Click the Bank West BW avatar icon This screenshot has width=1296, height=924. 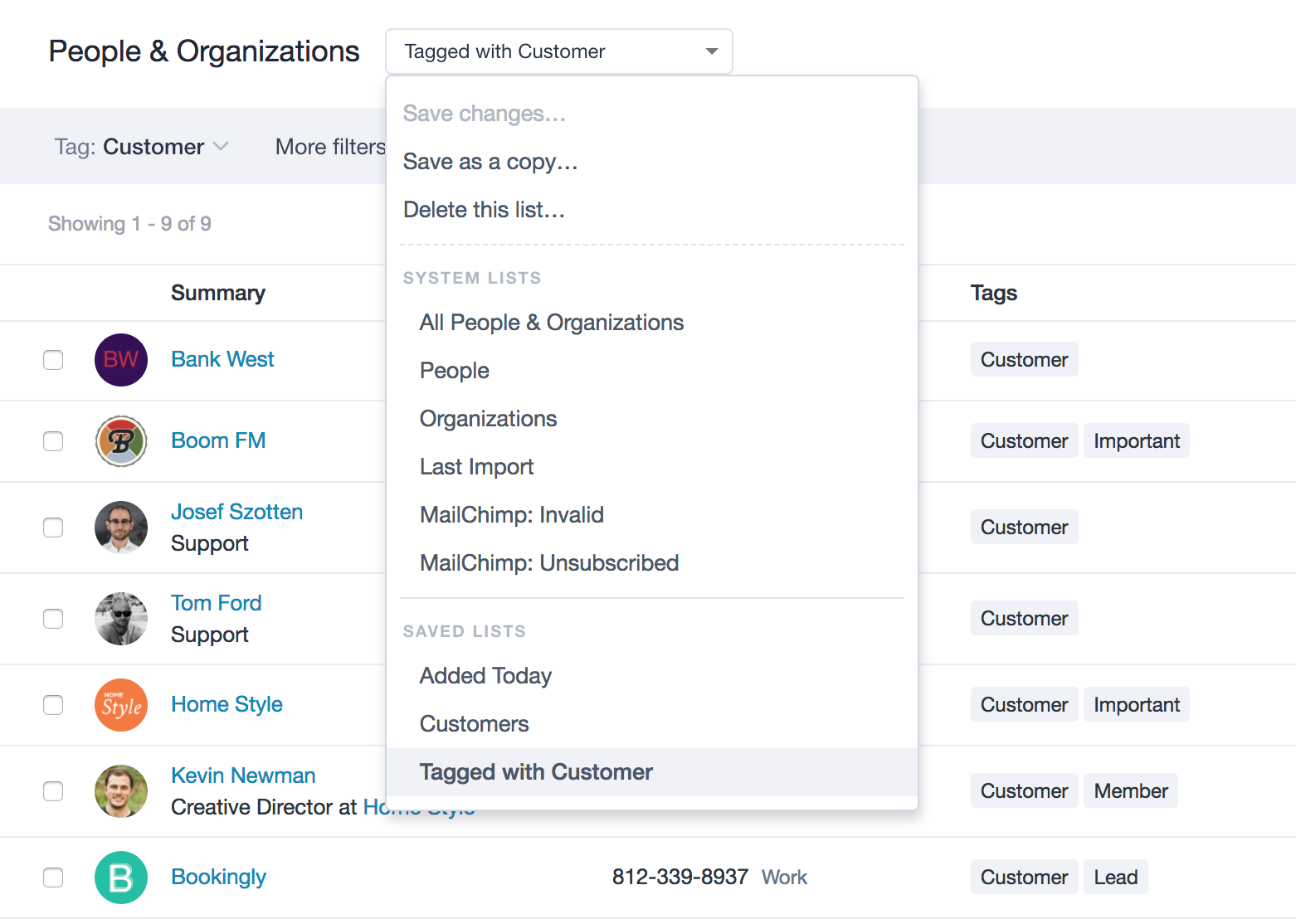121,360
